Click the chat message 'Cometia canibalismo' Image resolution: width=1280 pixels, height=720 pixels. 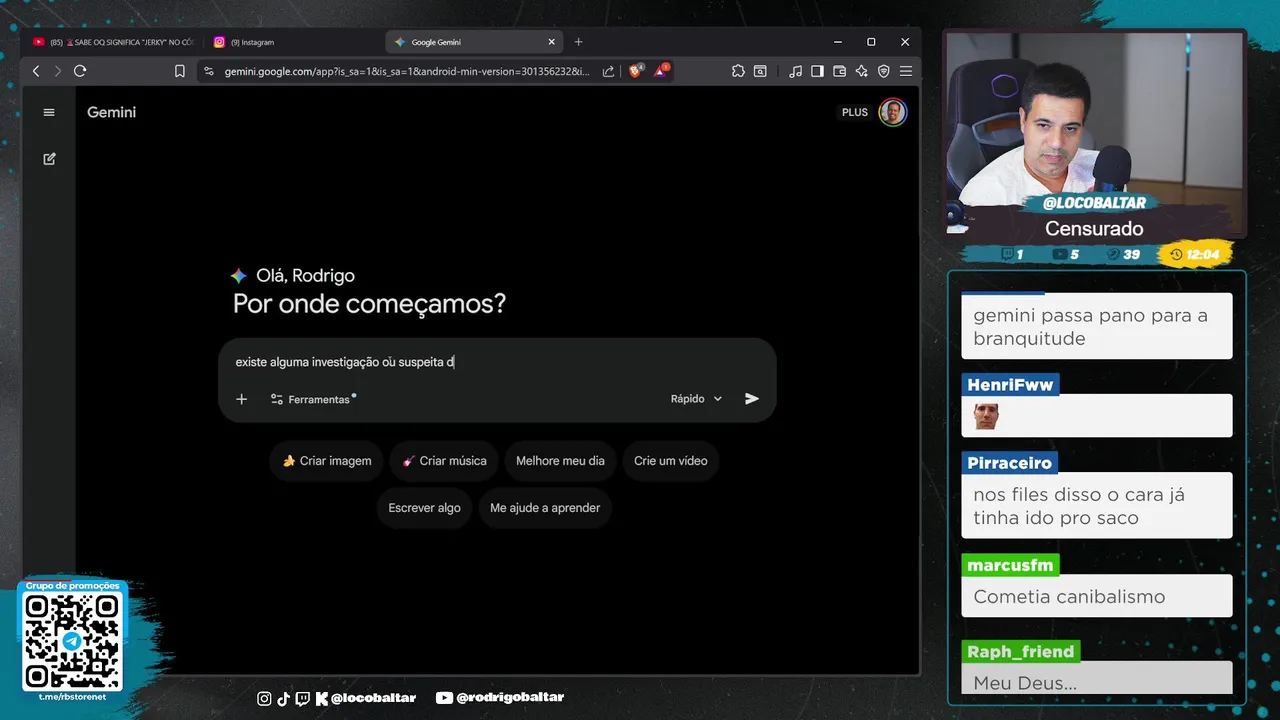pyautogui.click(x=1069, y=596)
